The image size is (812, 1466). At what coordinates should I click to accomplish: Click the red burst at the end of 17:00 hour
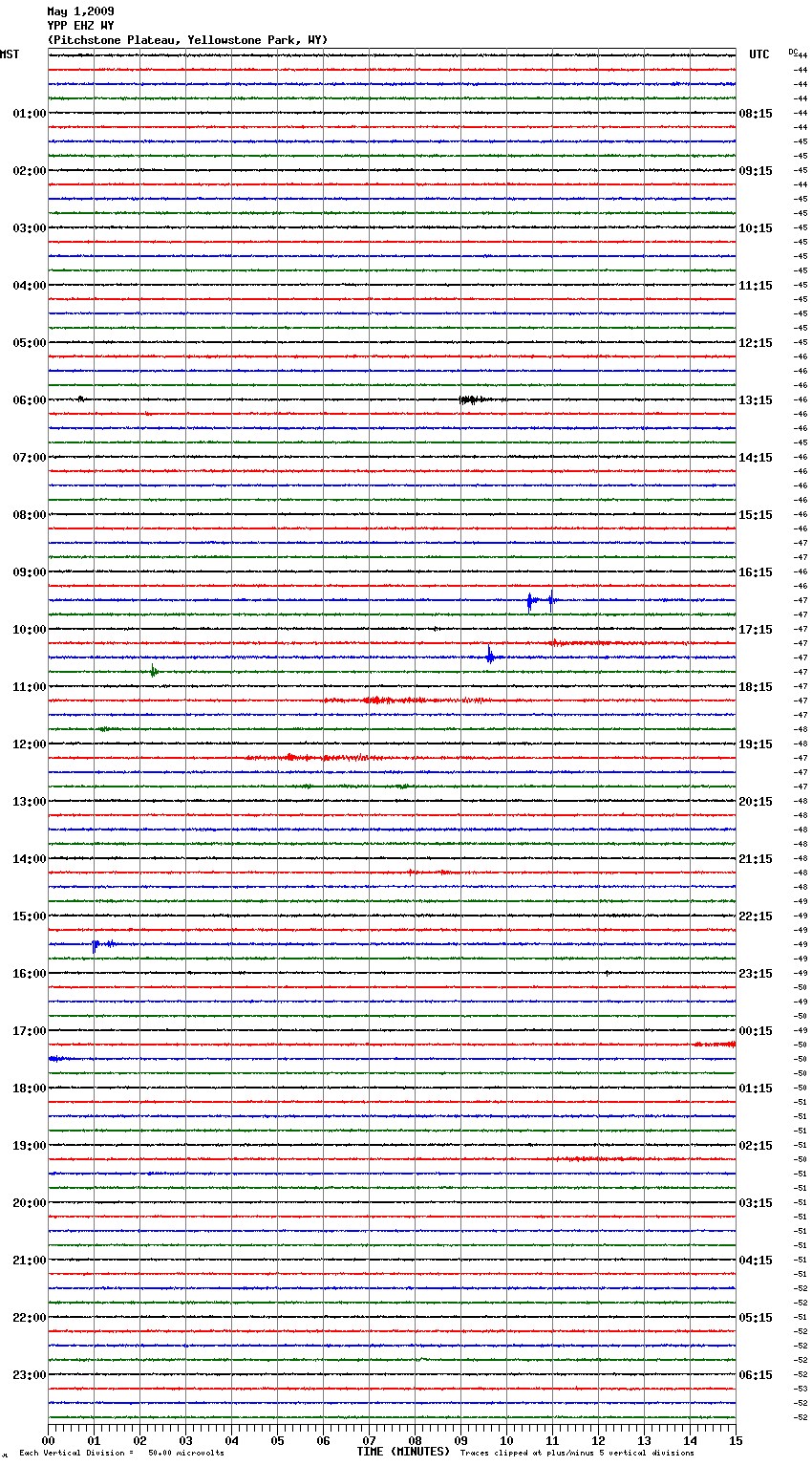715,1044
